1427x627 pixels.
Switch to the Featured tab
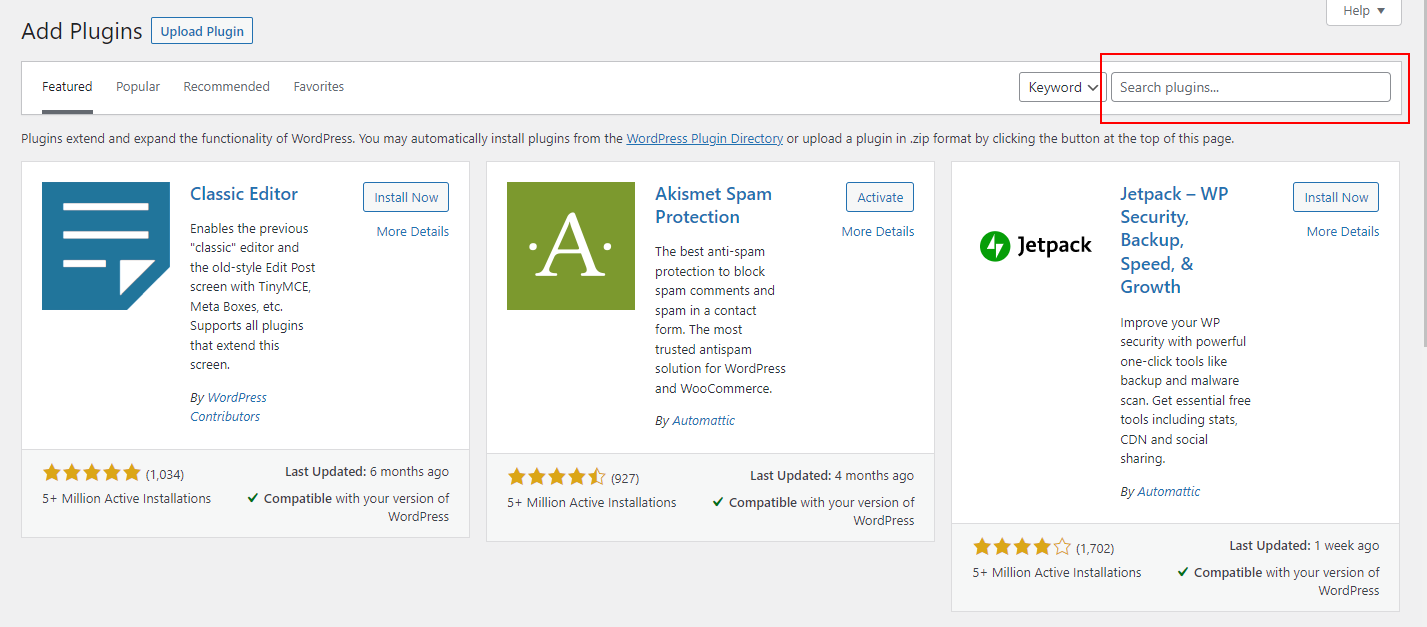pos(67,87)
